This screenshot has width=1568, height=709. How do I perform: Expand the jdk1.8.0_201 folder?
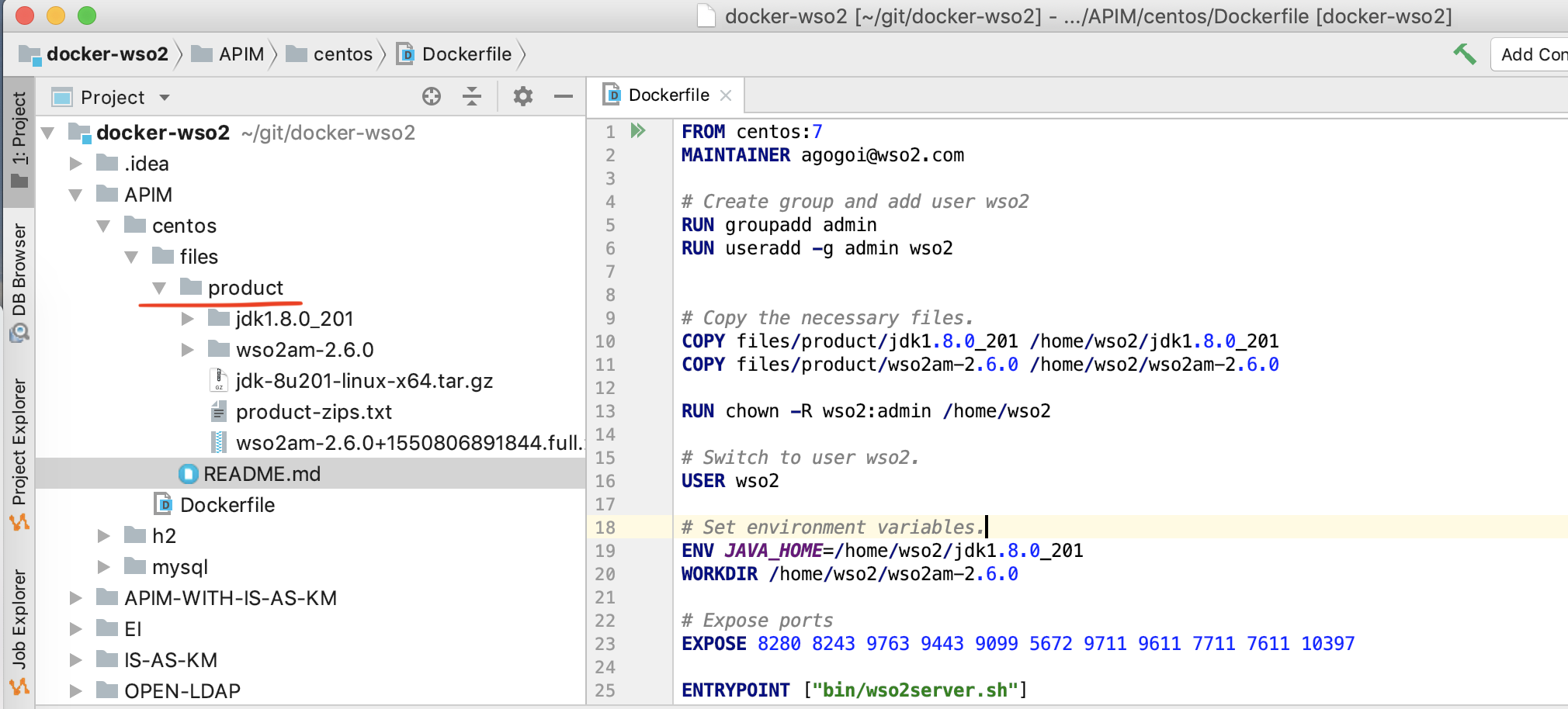187,319
